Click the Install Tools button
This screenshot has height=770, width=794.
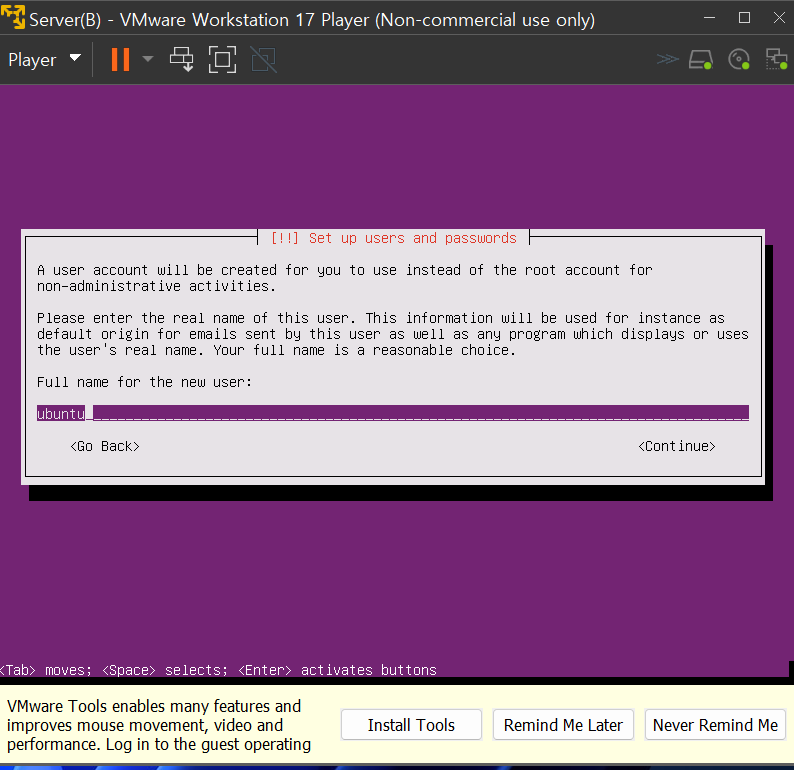[411, 724]
